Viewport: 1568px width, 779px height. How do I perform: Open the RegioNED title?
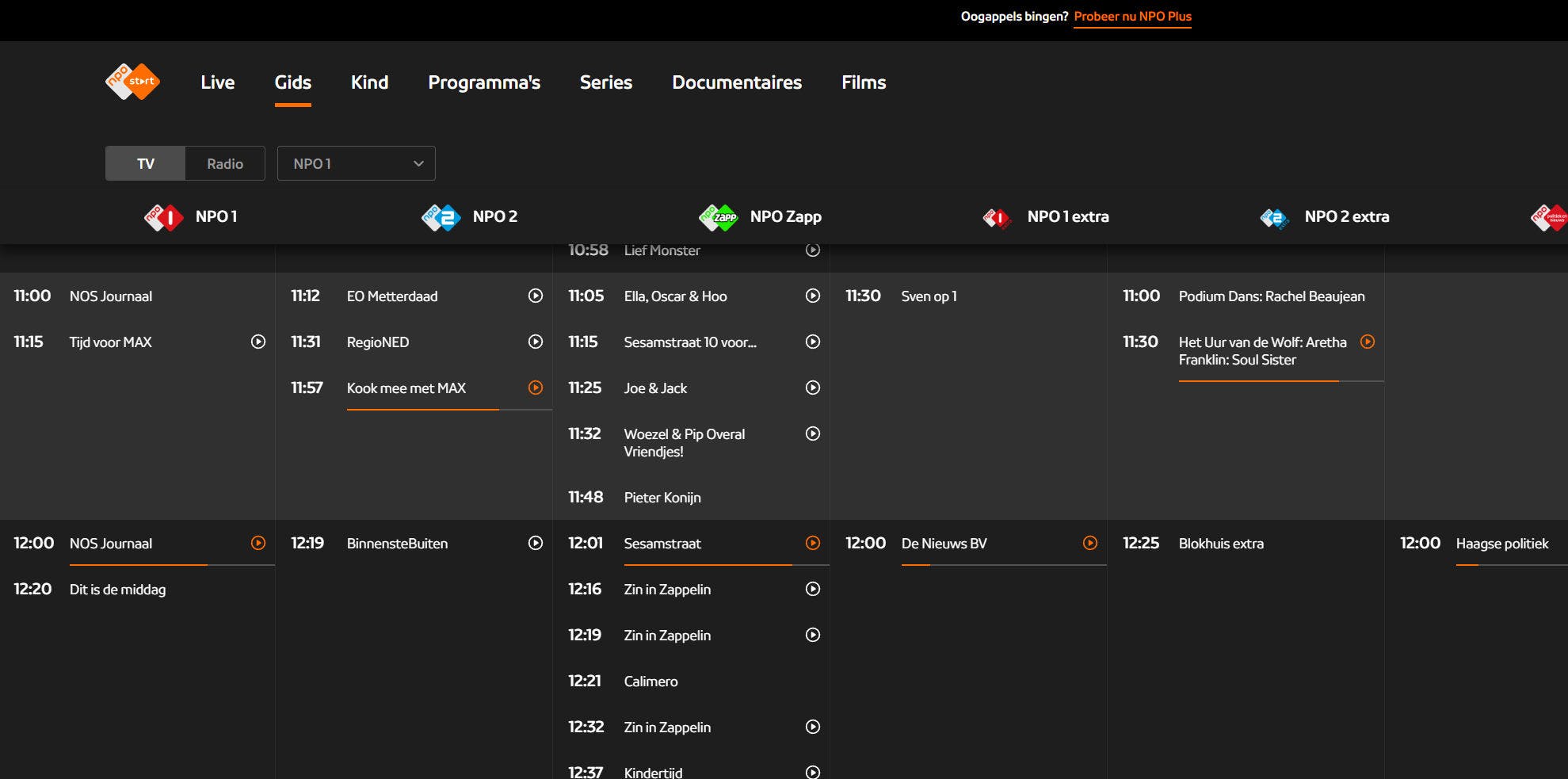[x=378, y=342]
